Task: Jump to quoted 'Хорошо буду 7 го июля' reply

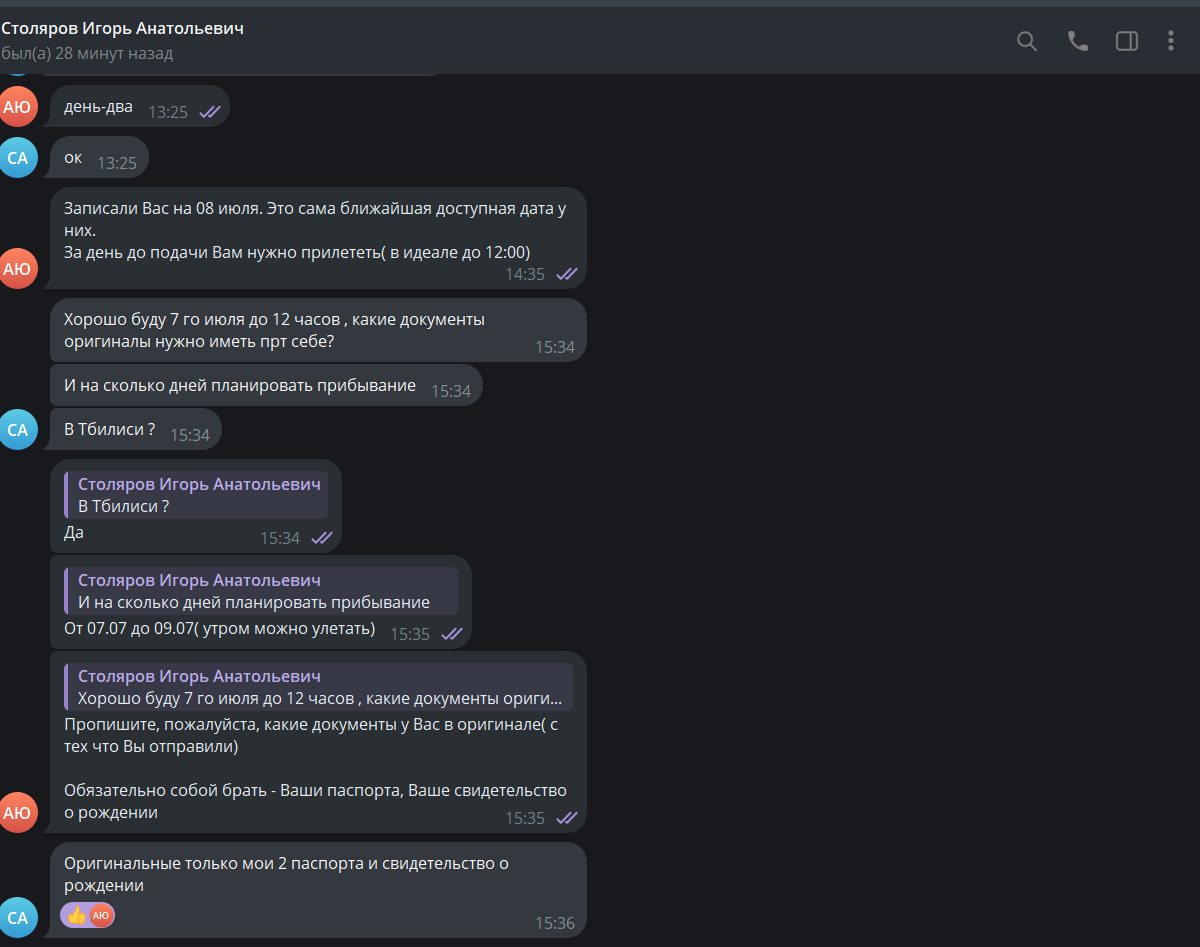Action: (x=318, y=687)
